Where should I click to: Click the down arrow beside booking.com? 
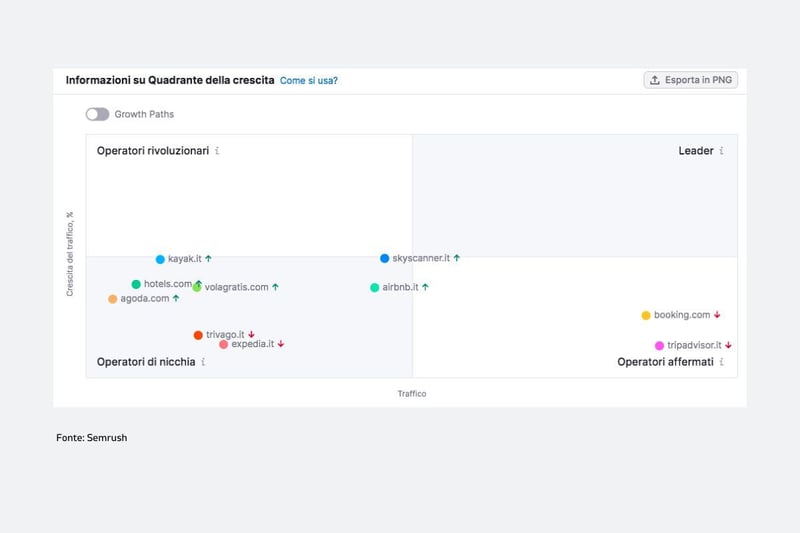pyautogui.click(x=717, y=315)
